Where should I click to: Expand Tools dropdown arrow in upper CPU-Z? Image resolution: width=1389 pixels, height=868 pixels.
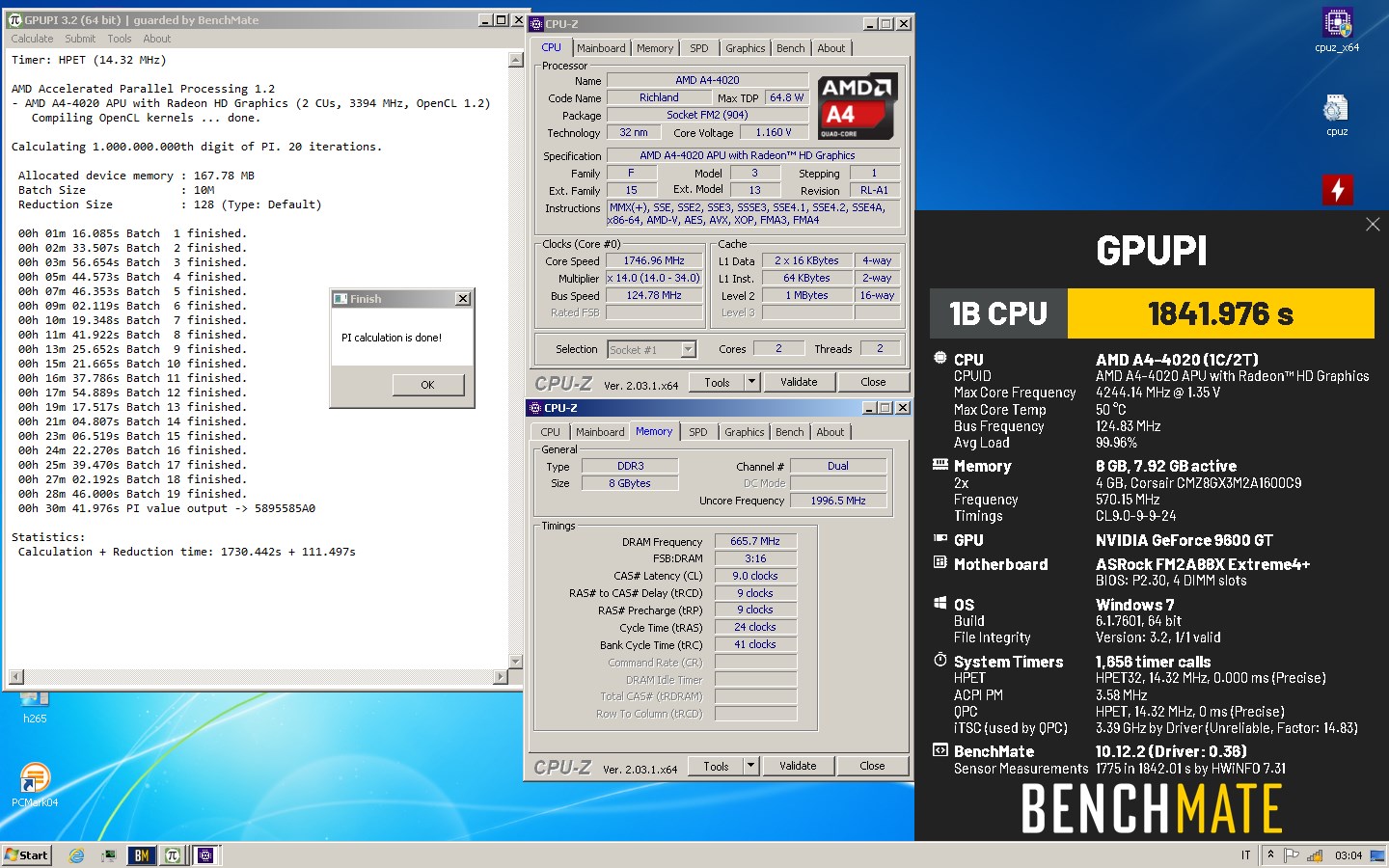752,382
